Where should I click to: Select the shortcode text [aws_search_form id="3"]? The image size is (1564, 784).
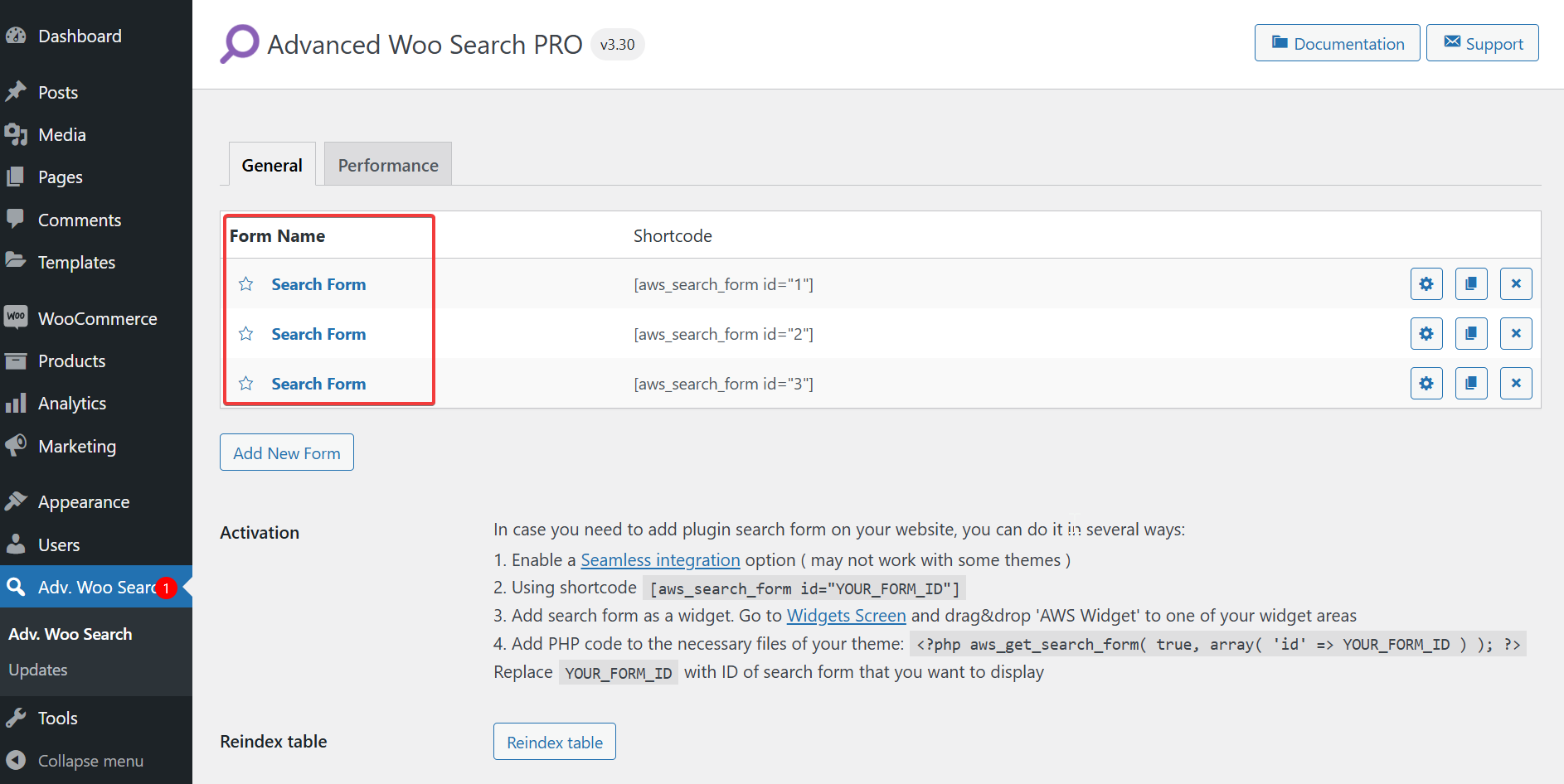tap(723, 384)
